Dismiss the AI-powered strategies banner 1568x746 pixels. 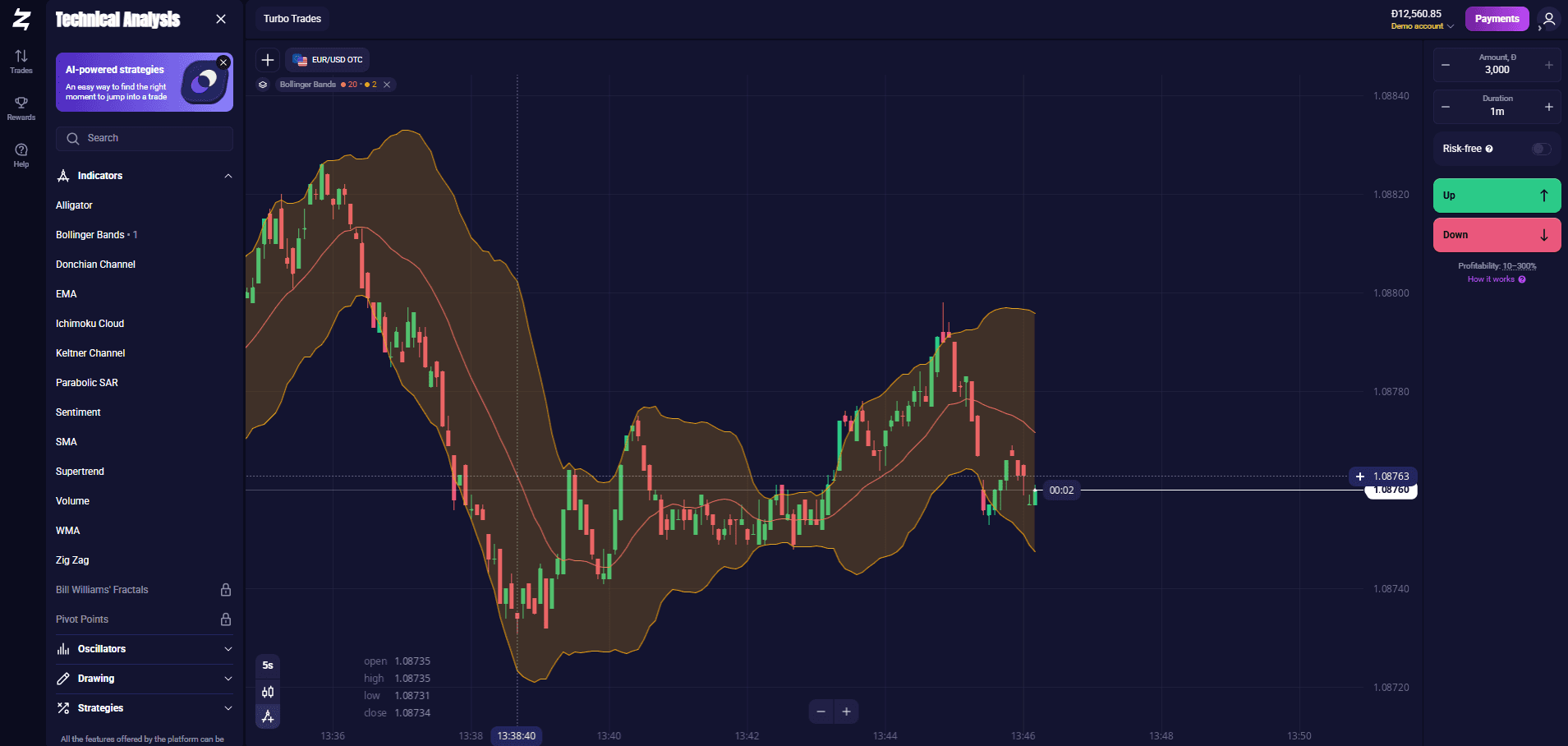click(223, 62)
